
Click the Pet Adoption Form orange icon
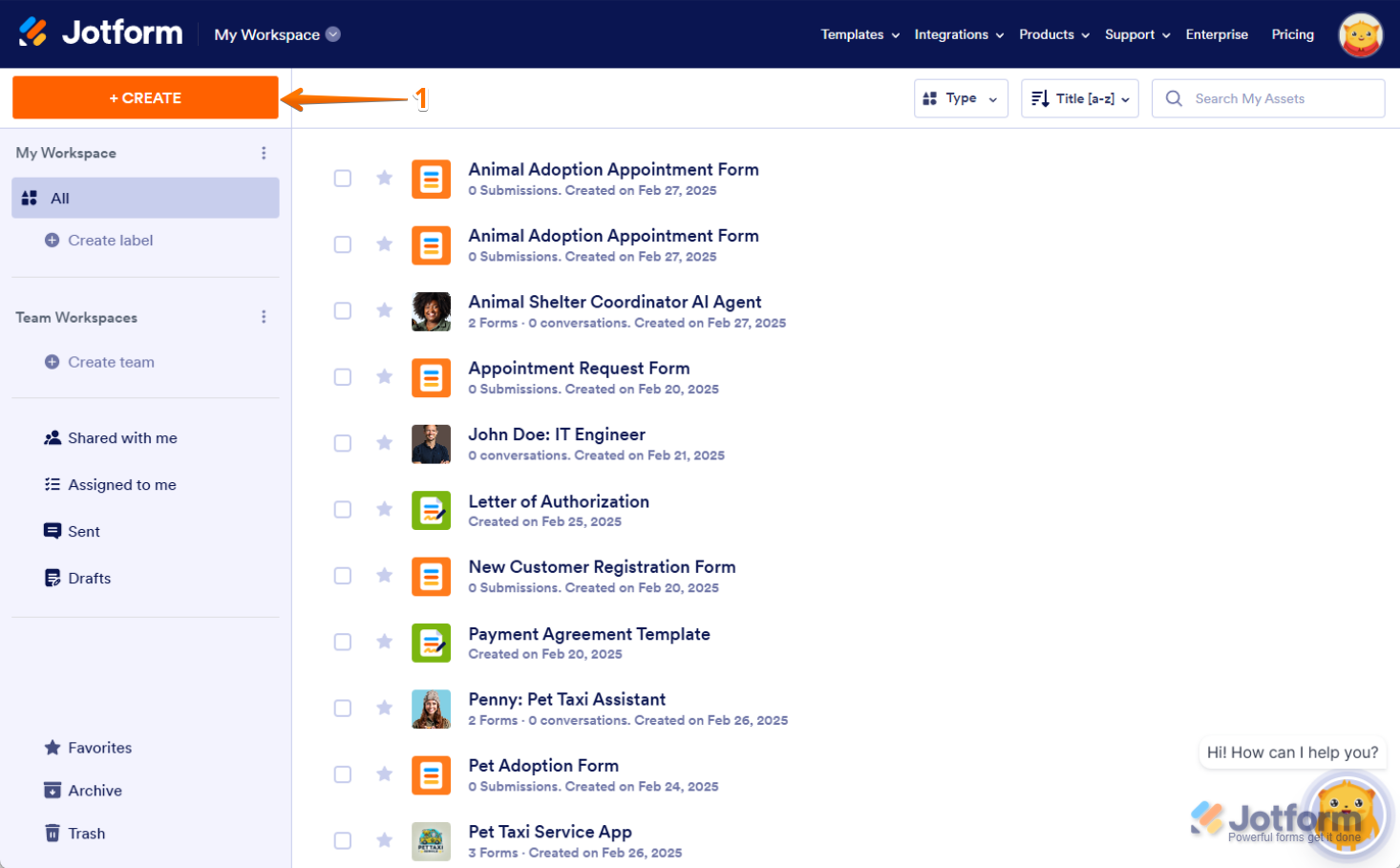(x=431, y=774)
